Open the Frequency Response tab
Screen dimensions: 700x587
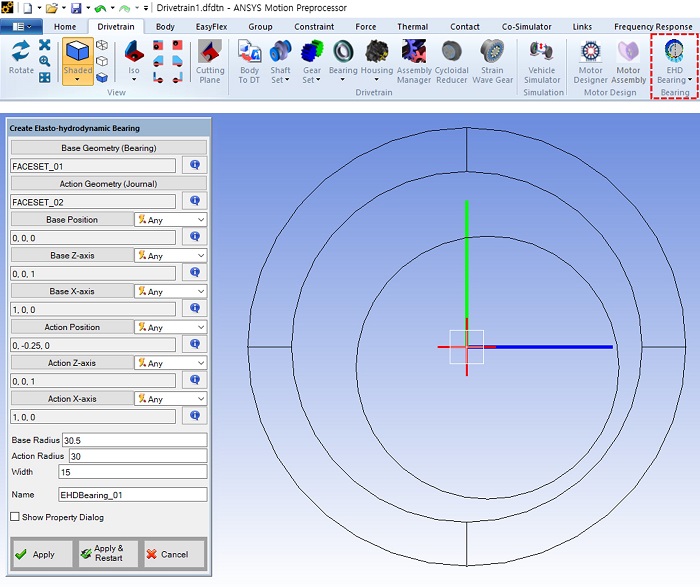pos(653,27)
